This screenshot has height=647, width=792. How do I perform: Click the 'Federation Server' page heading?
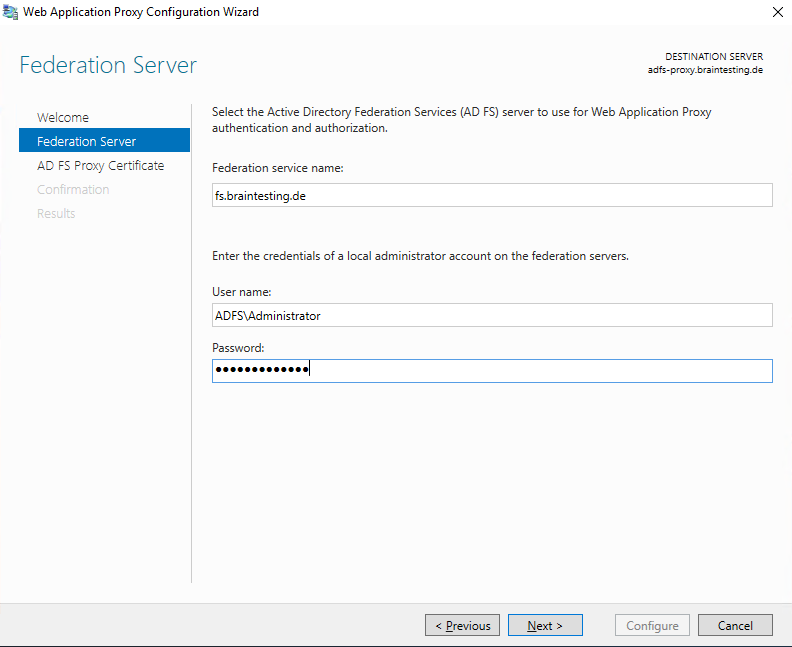tap(108, 65)
